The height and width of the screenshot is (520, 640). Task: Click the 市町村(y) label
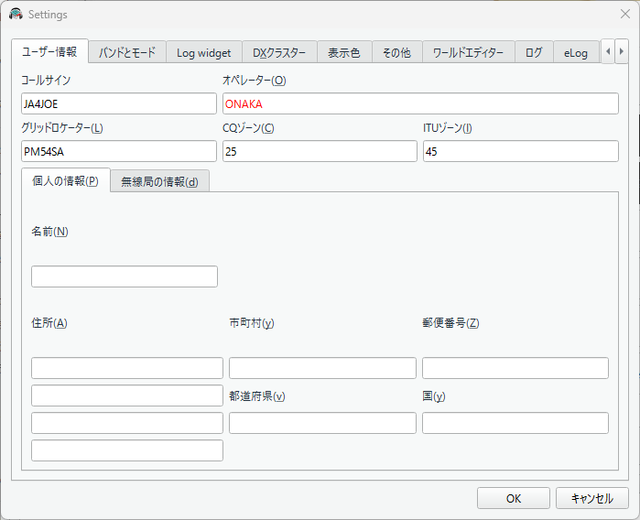click(x=251, y=323)
